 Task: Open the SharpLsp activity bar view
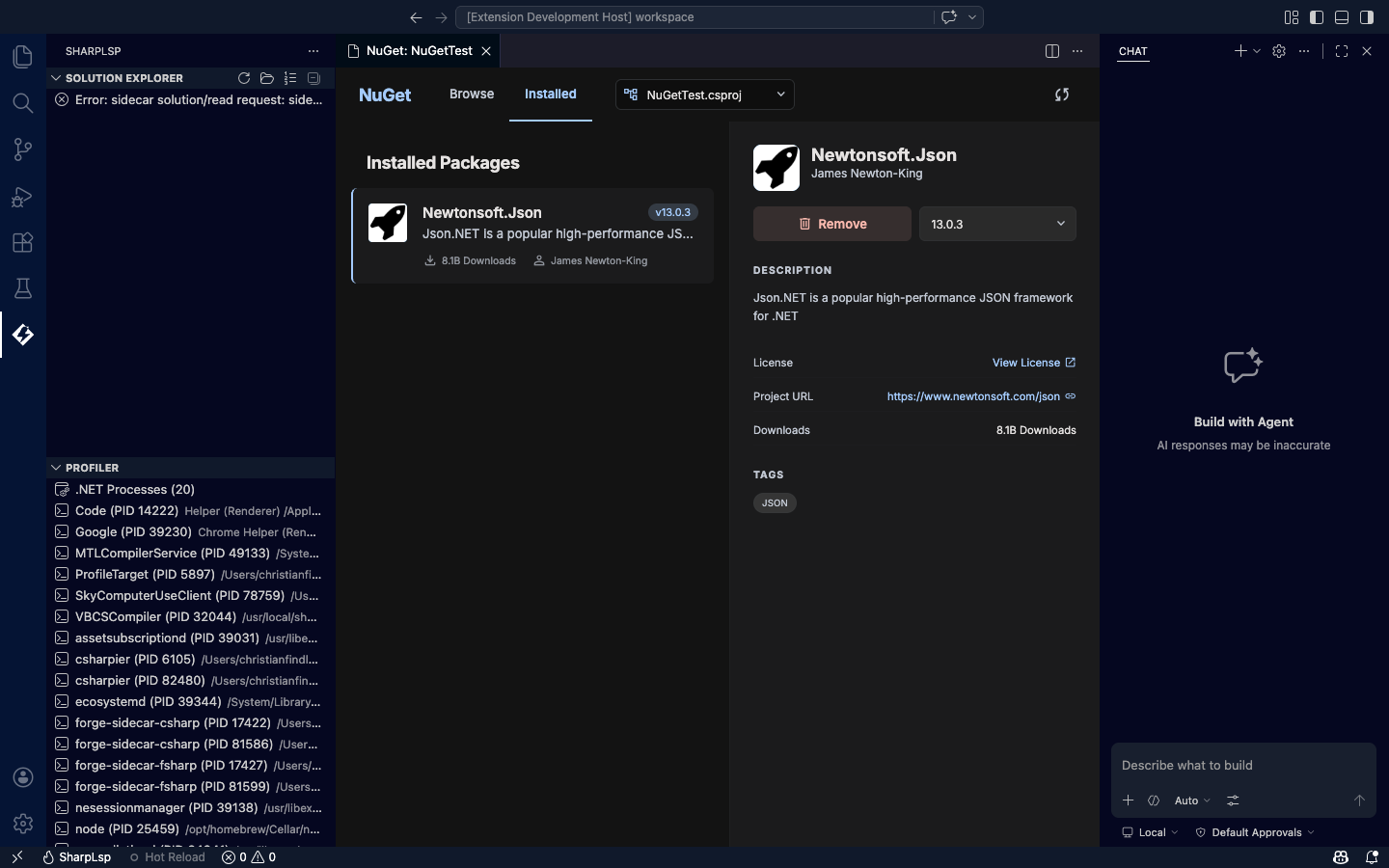pos(23,335)
